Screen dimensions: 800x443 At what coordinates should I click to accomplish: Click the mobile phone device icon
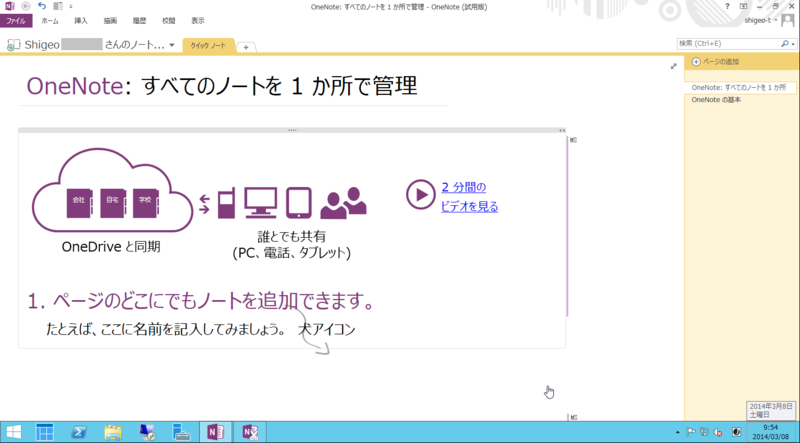click(x=226, y=203)
